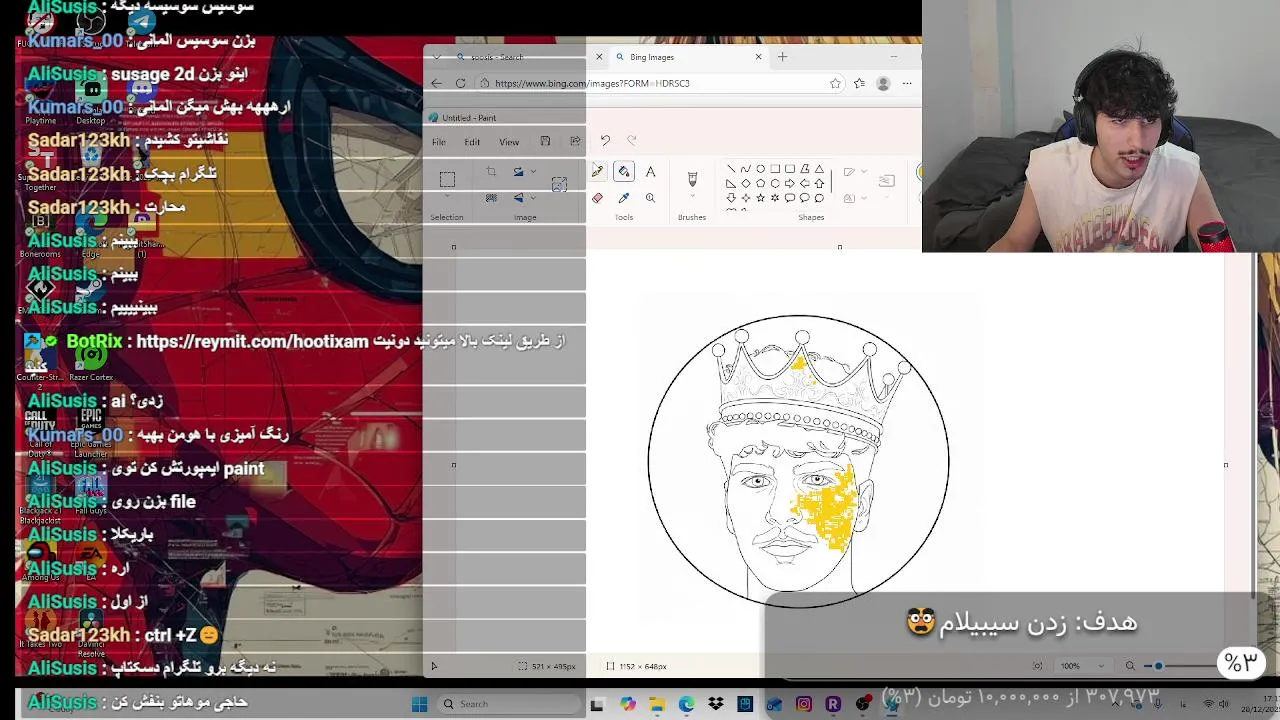Add page to favorites with star

(x=835, y=83)
